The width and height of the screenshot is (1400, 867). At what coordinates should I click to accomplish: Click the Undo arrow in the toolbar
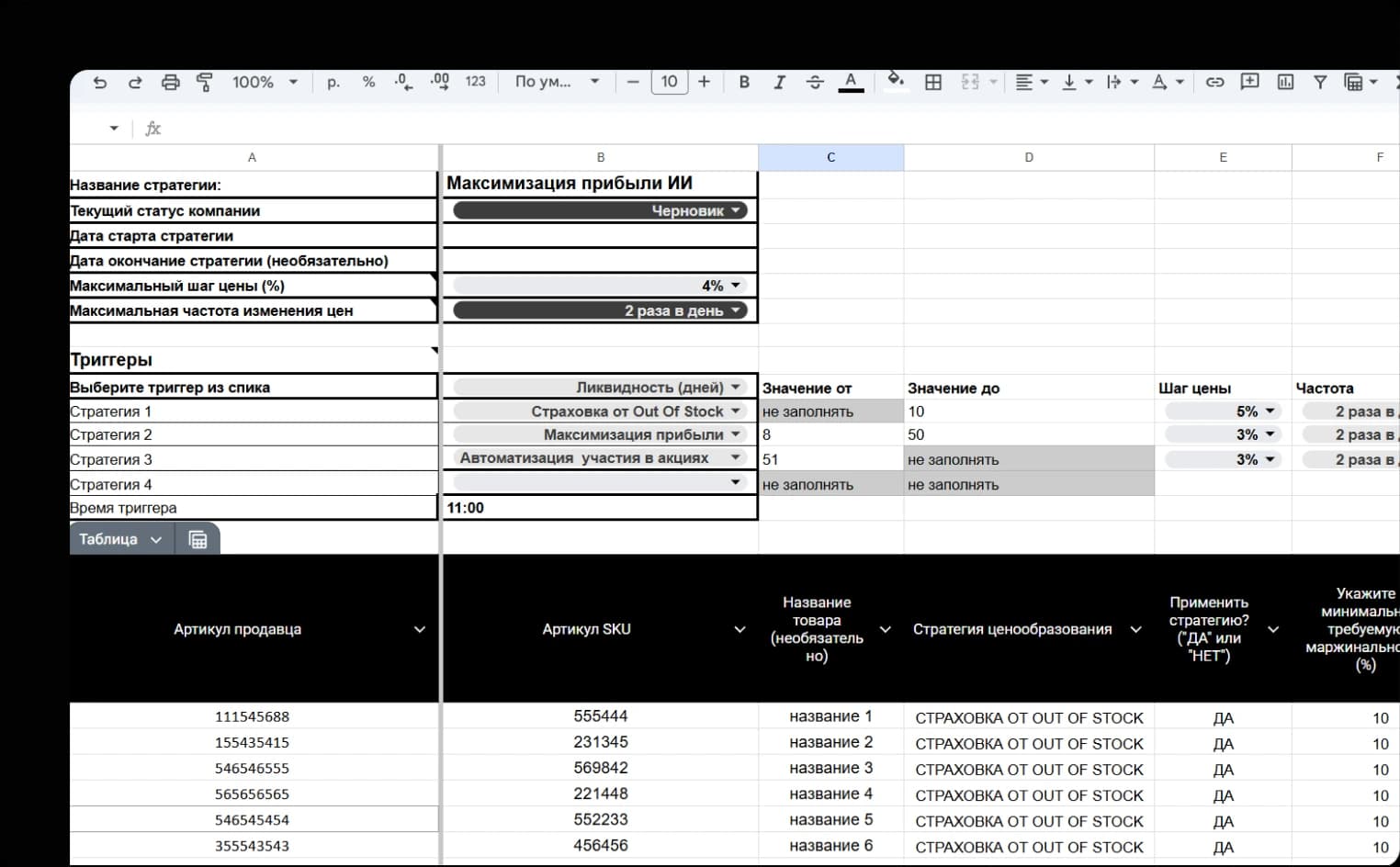click(100, 82)
